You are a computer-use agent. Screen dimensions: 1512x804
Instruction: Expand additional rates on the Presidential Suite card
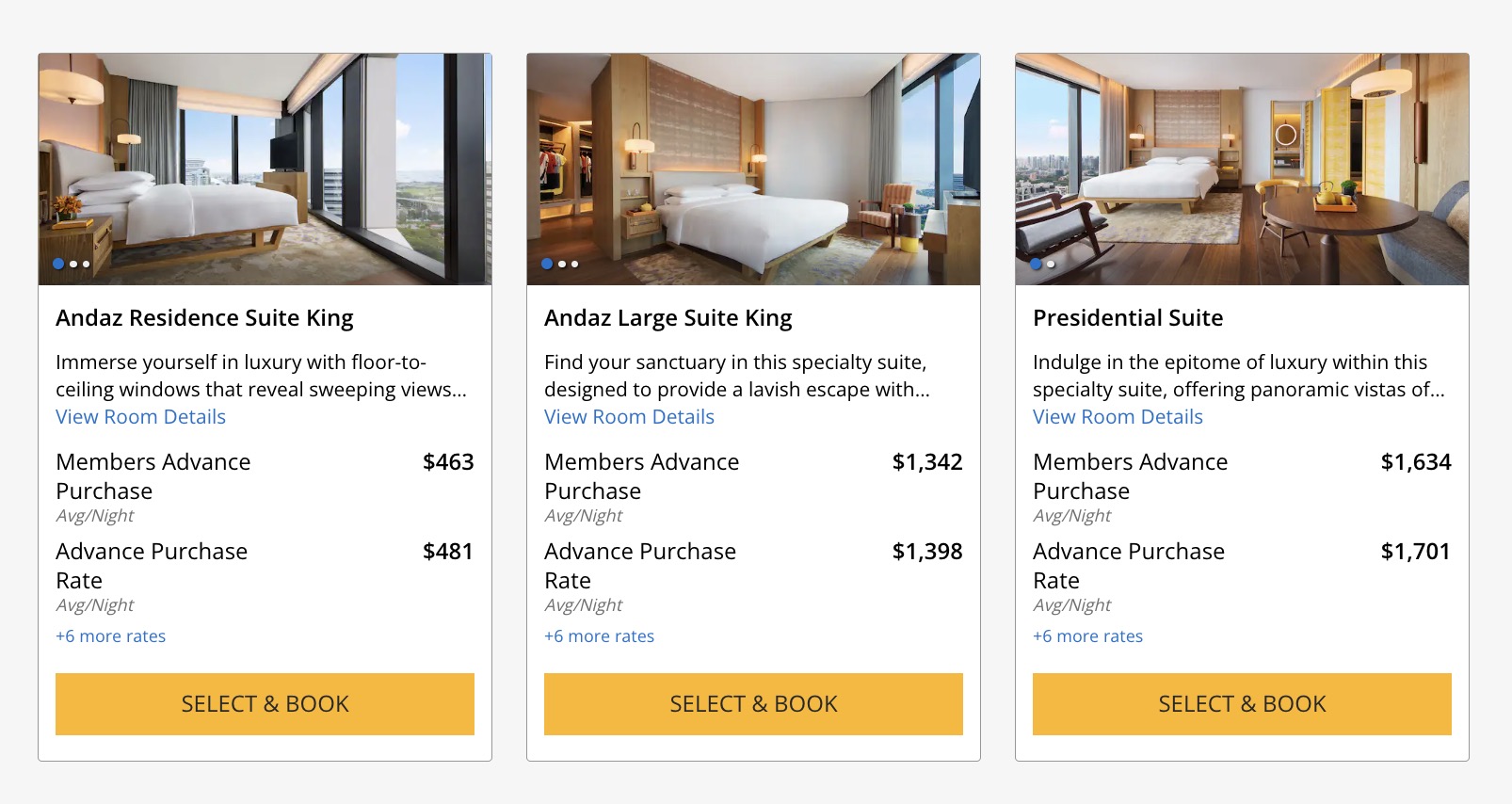click(x=1087, y=635)
